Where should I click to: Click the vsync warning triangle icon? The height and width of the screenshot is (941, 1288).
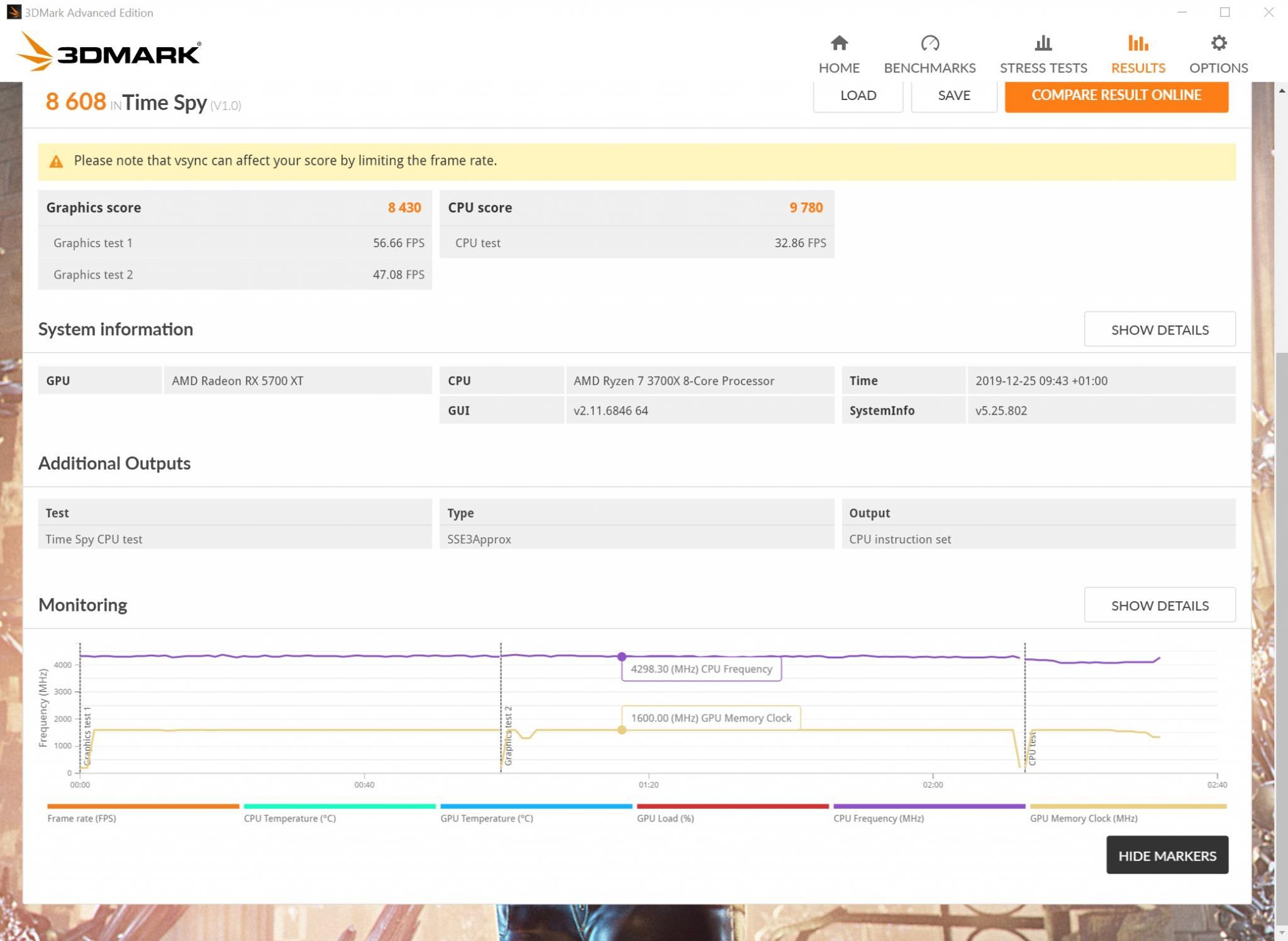pyautogui.click(x=56, y=162)
